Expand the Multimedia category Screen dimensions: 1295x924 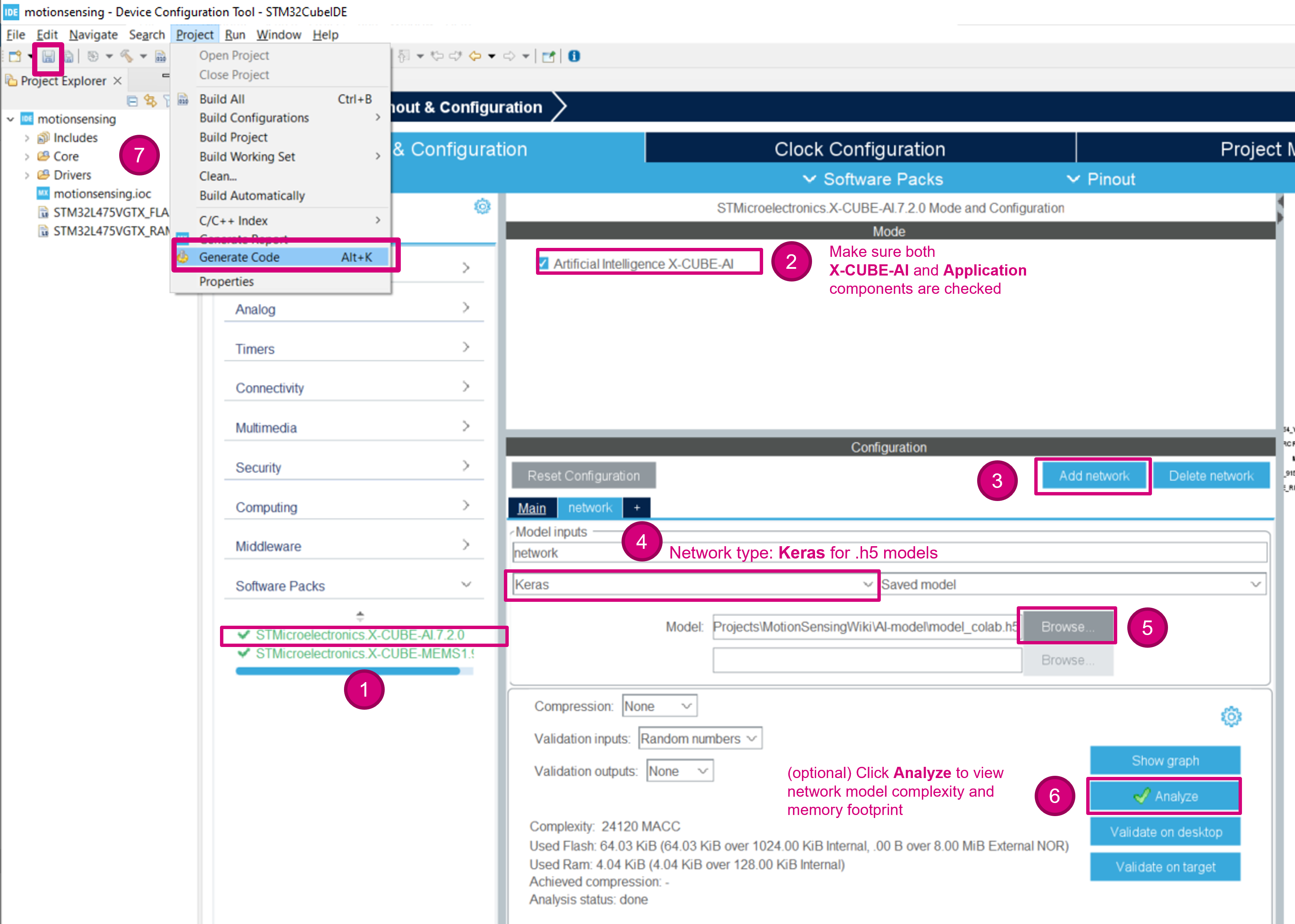coord(353,428)
